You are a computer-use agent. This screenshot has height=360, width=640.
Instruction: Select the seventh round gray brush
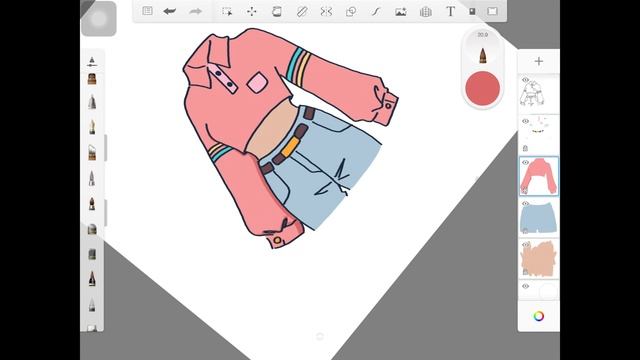click(x=92, y=229)
